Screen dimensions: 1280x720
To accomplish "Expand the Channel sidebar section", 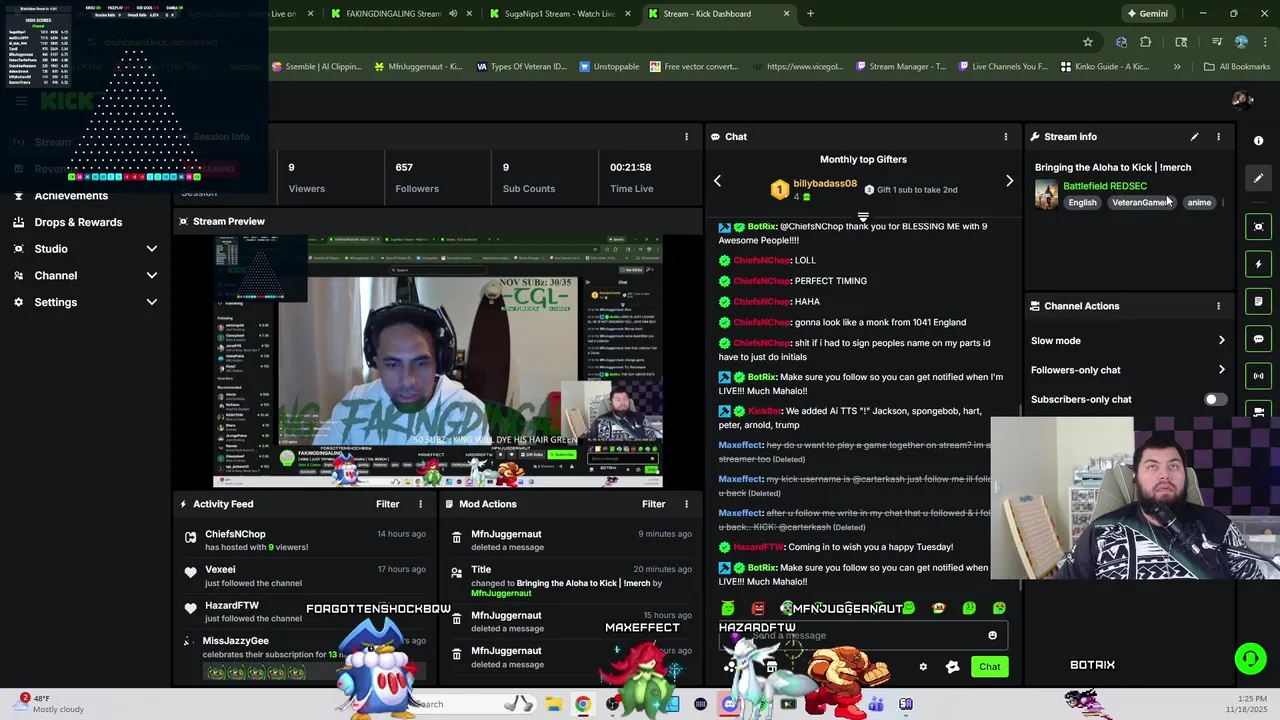I will point(152,276).
